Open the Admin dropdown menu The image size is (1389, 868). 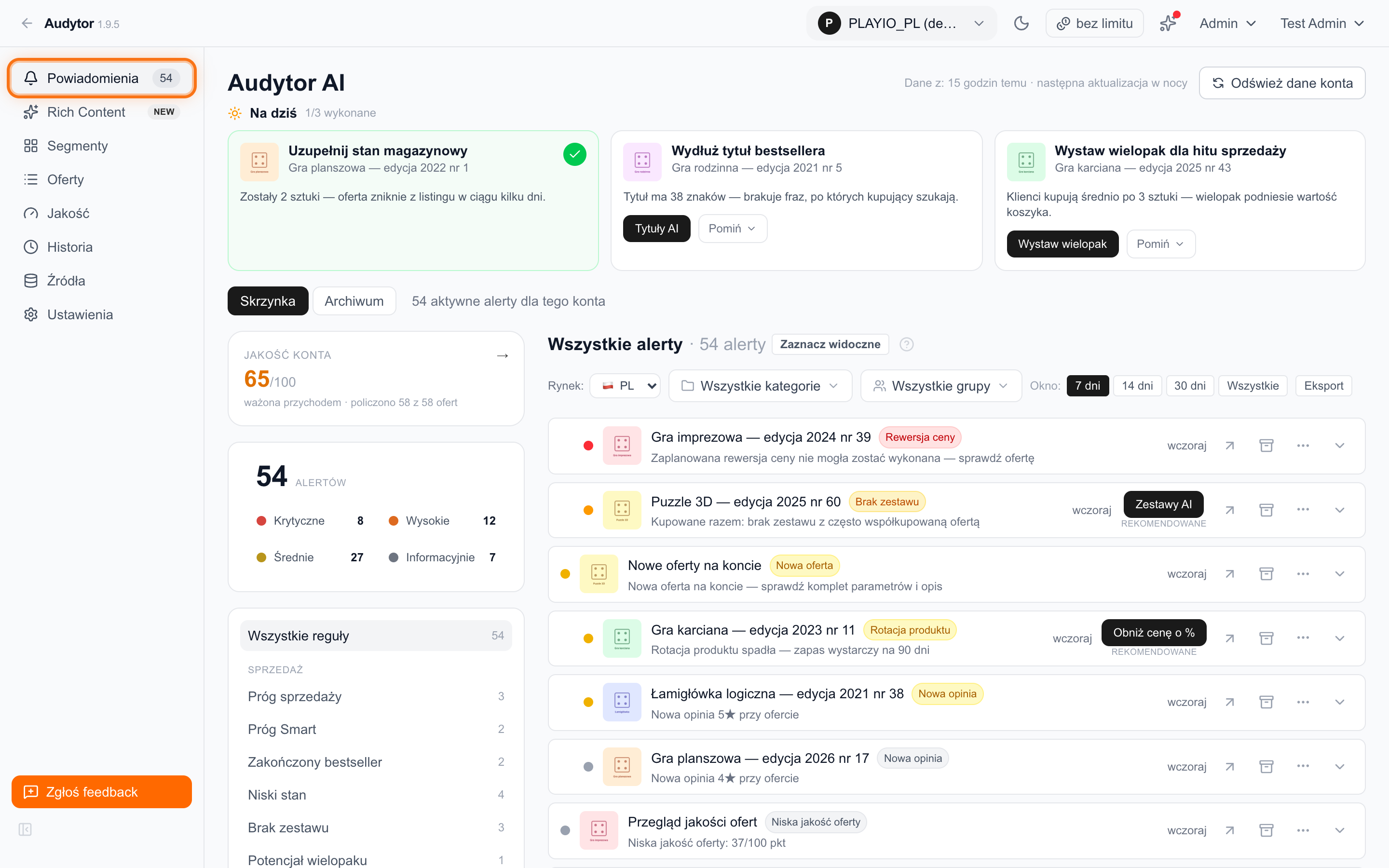(x=1227, y=24)
